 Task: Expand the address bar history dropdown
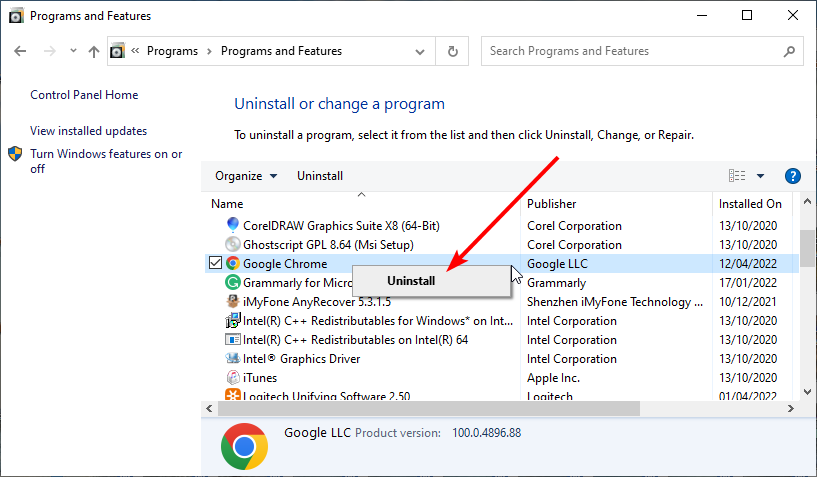pos(419,51)
